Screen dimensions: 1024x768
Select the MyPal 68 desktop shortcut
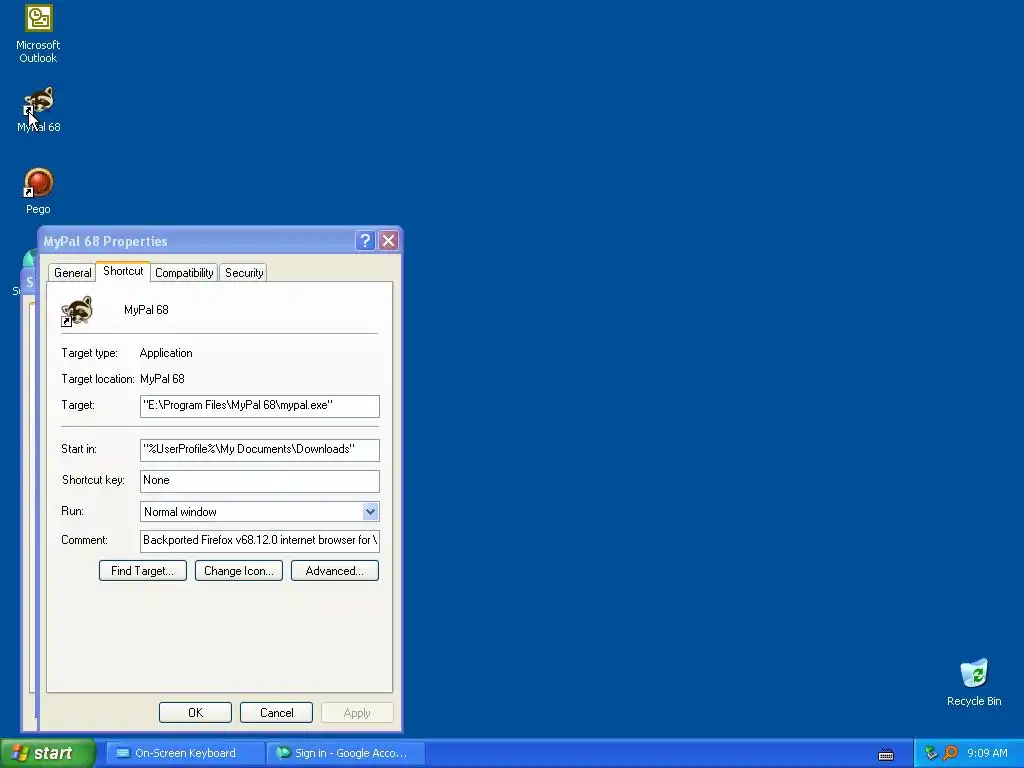39,109
